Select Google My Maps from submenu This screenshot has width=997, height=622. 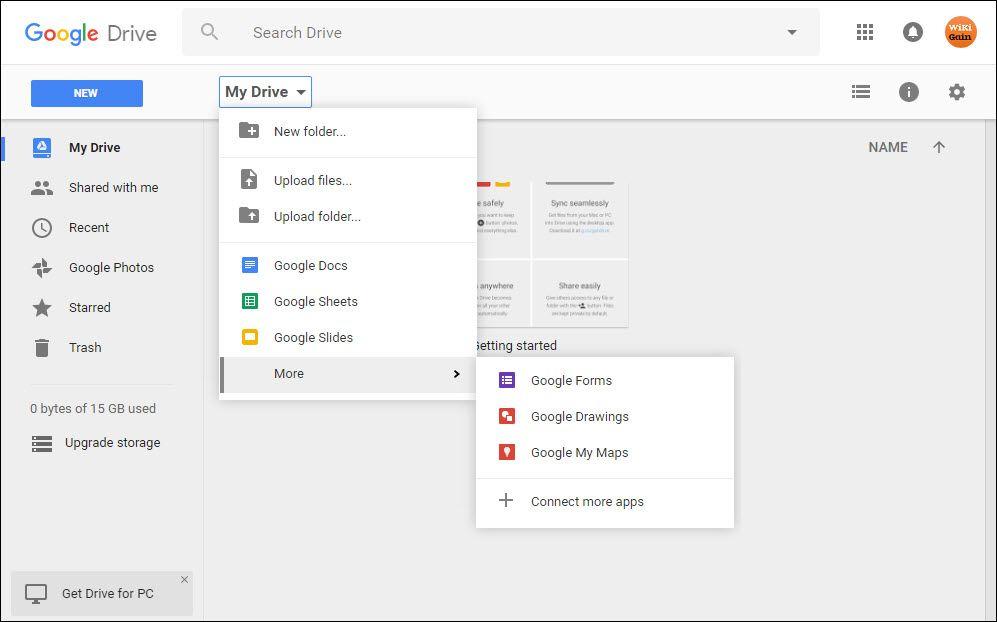[605, 453]
